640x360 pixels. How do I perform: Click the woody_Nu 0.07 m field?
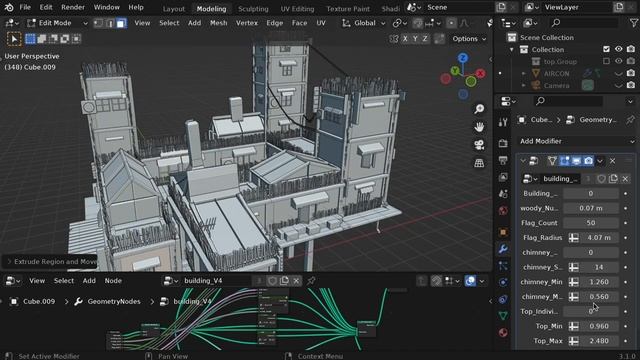click(x=591, y=208)
